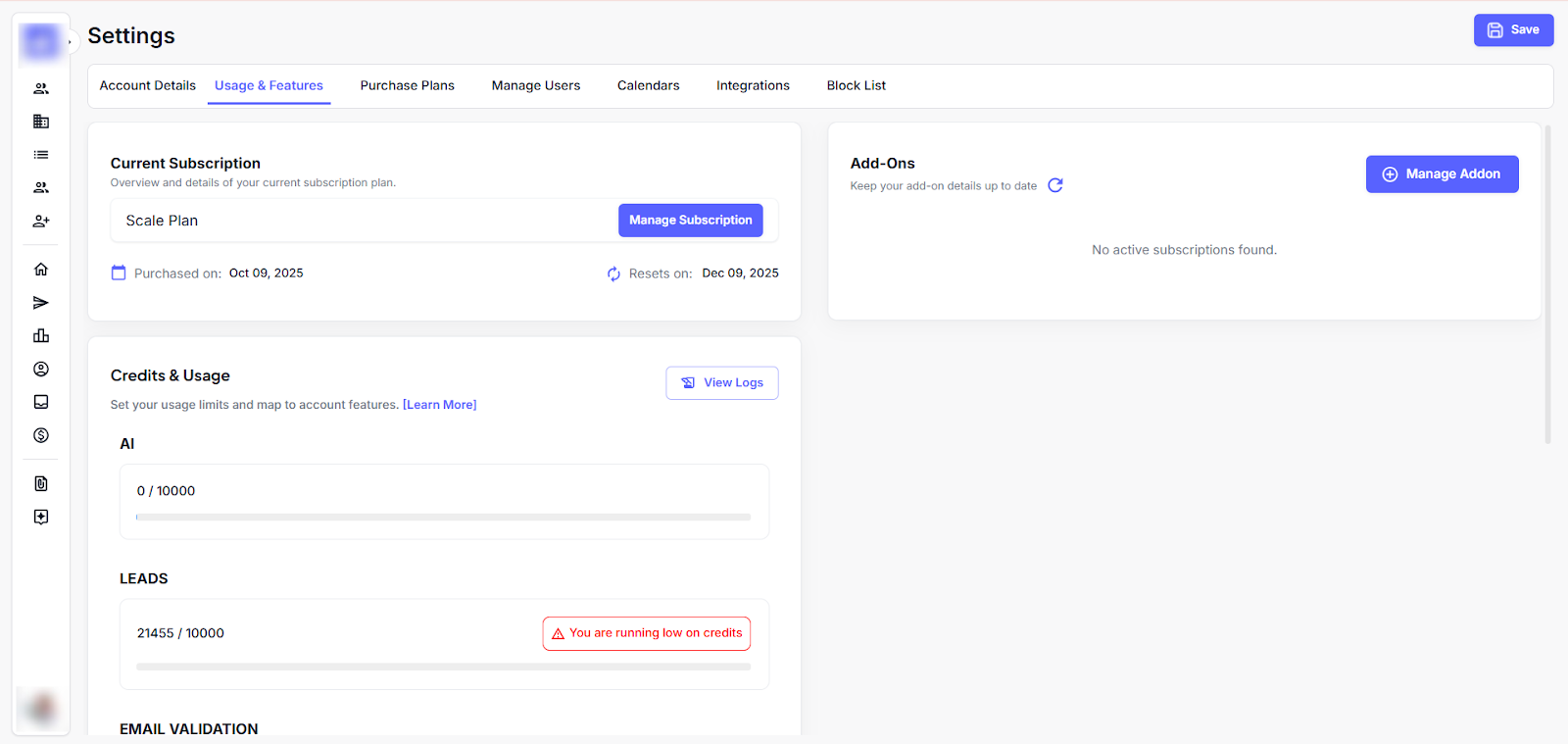Click the add person sidebar icon
The height and width of the screenshot is (744, 1568).
(41, 222)
